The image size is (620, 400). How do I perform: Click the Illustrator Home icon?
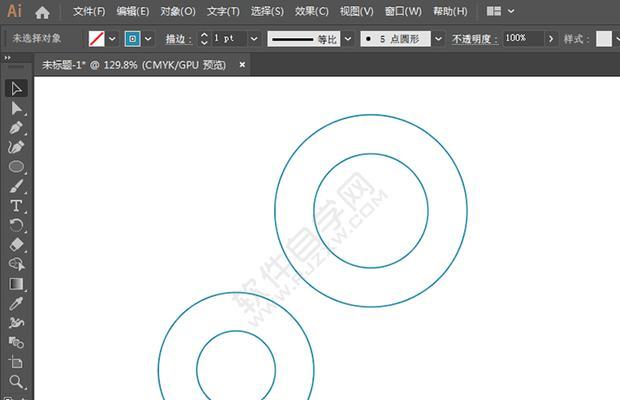pyautogui.click(x=42, y=12)
